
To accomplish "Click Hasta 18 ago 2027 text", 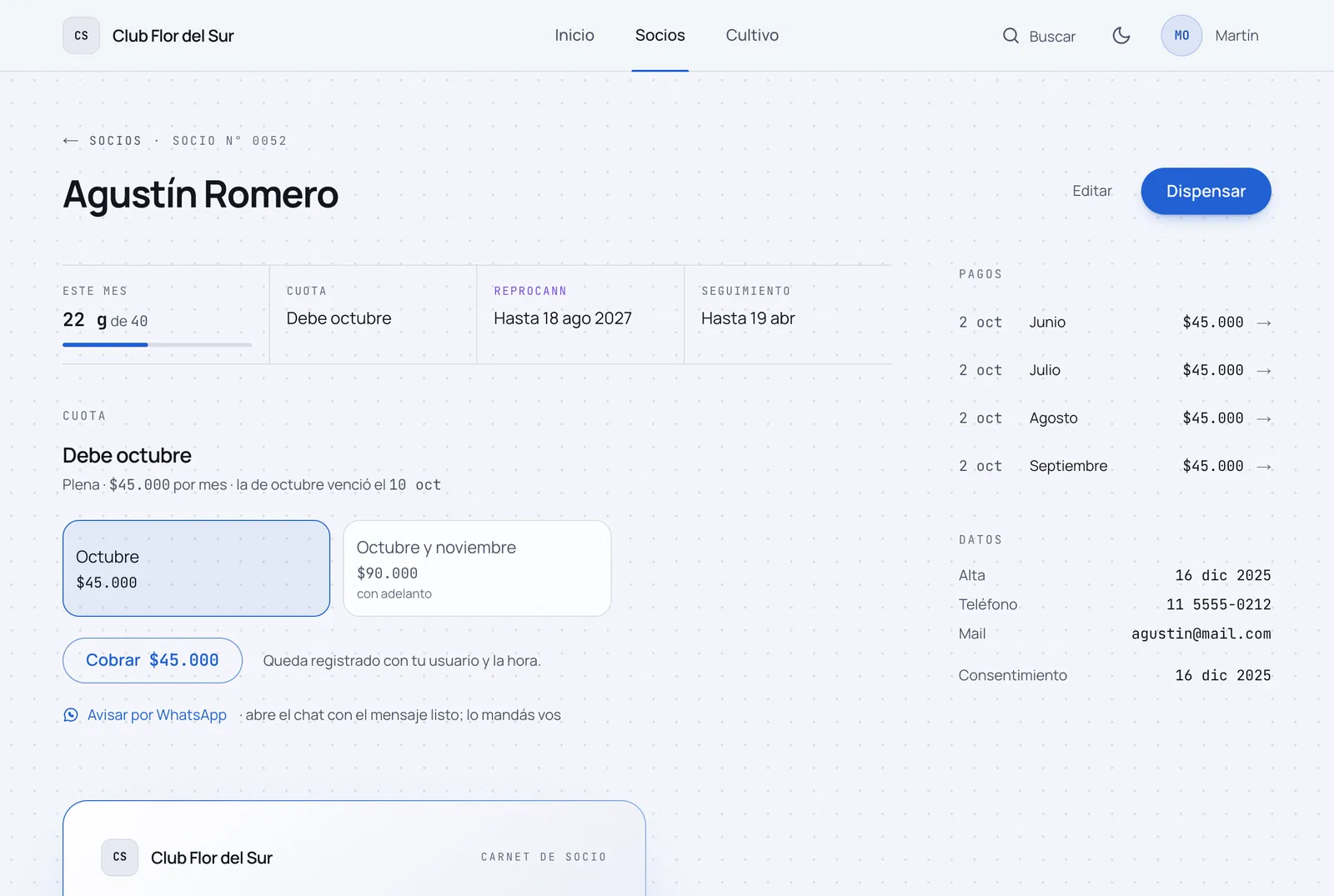I will click(563, 318).
